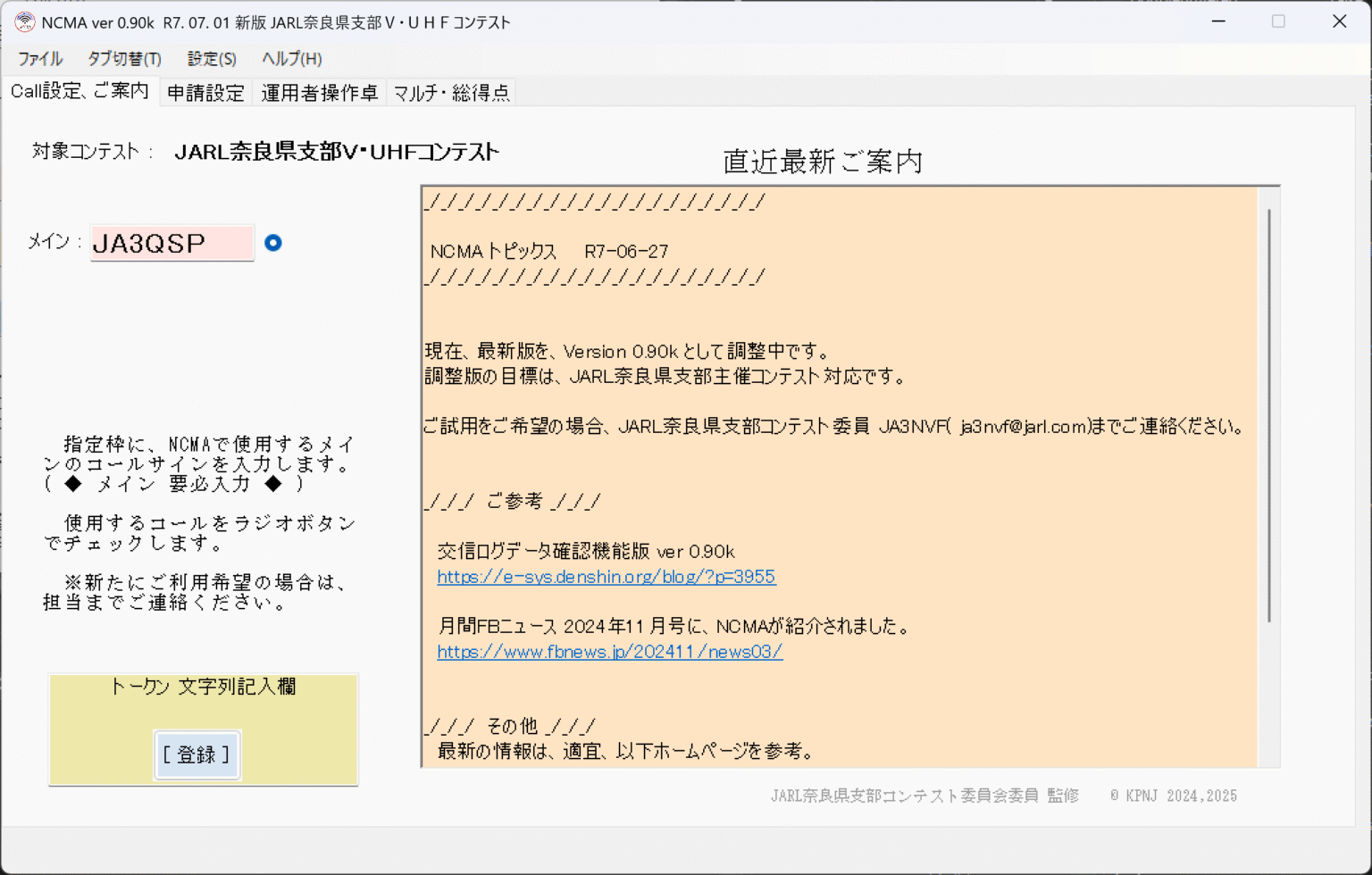Minimize the NCMA window
Image resolution: width=1372 pixels, height=875 pixels.
tap(1217, 21)
